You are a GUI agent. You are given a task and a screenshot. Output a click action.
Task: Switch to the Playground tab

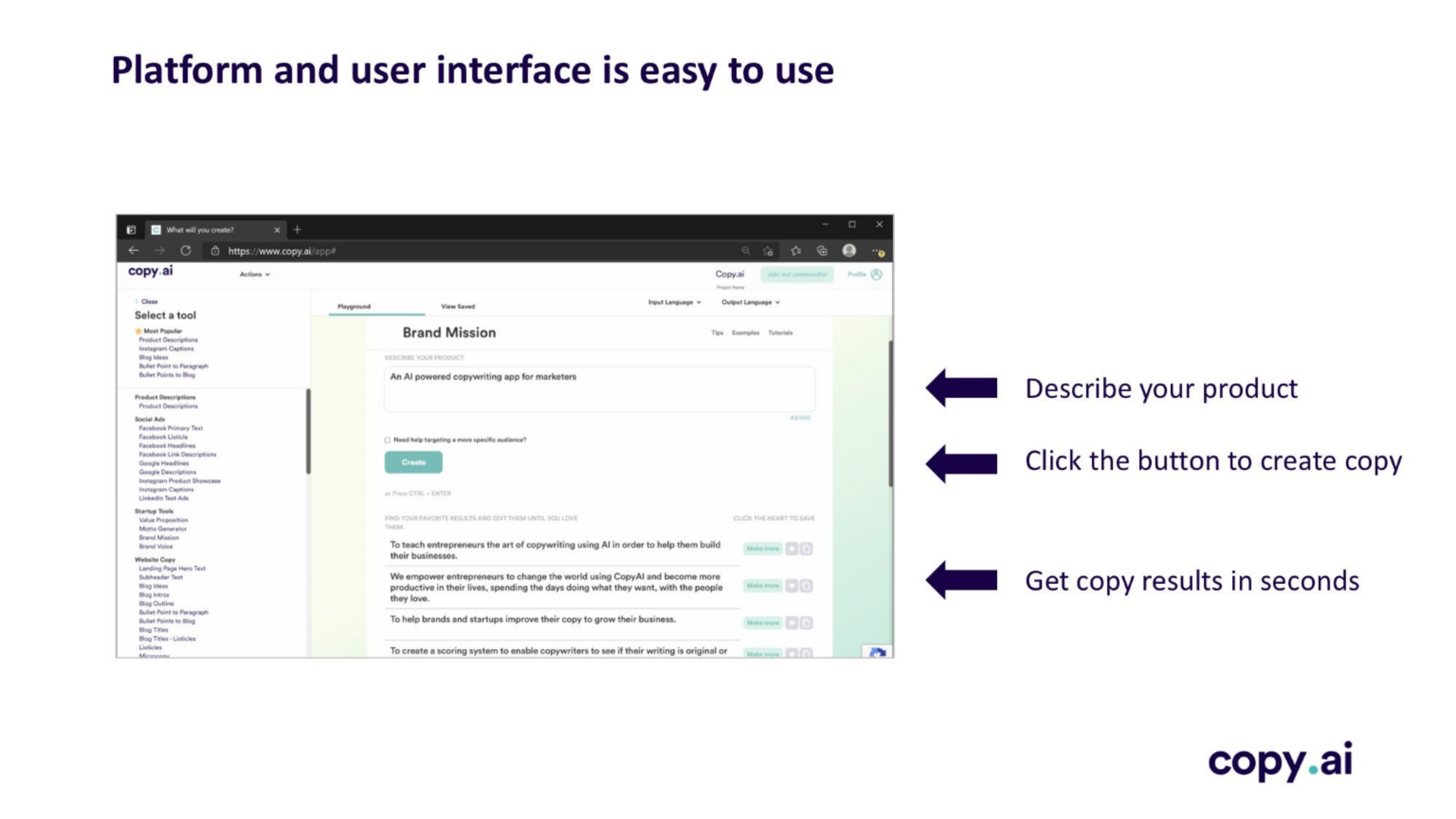(354, 306)
